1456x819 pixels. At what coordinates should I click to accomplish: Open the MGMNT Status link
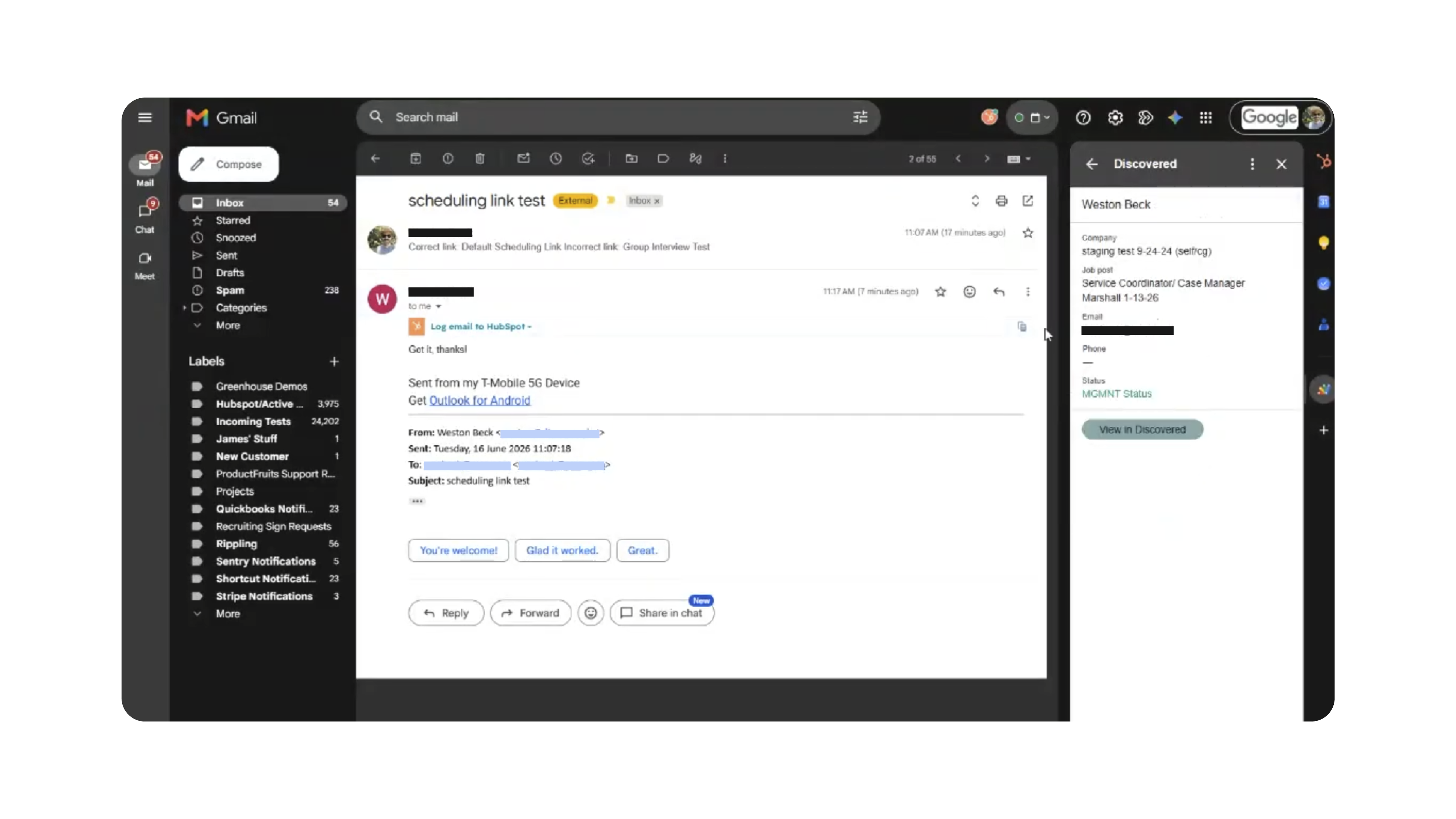1116,394
